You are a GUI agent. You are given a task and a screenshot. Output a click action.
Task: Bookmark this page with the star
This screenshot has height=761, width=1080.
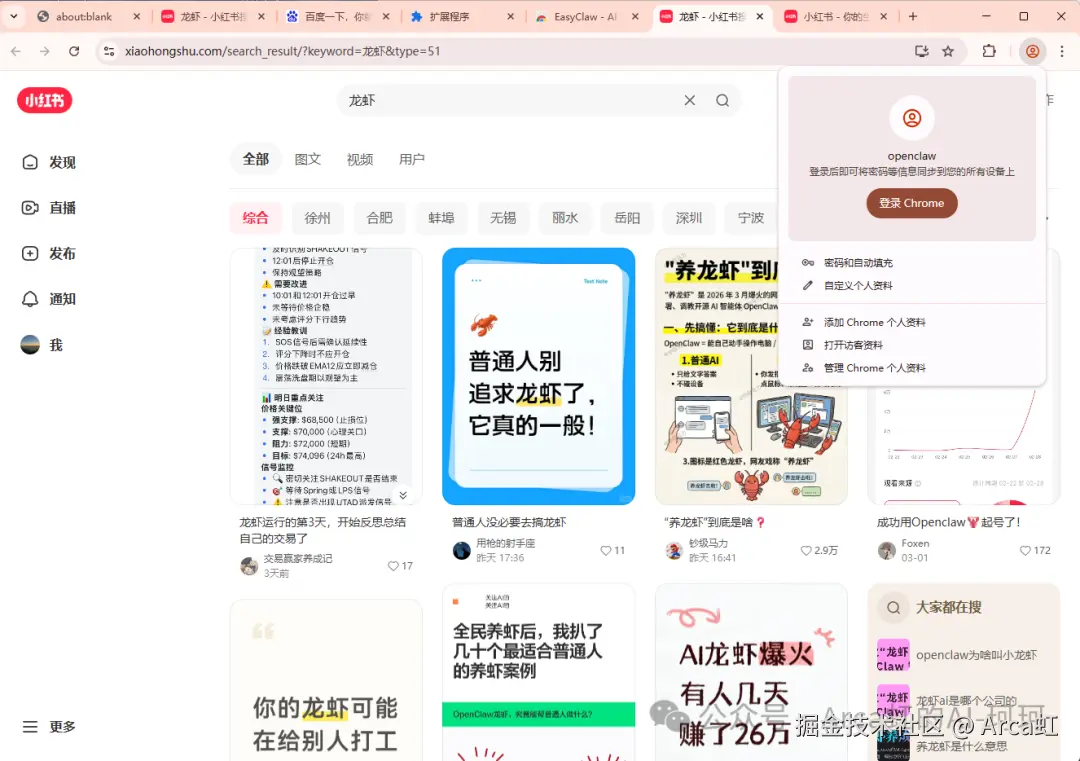[x=948, y=51]
